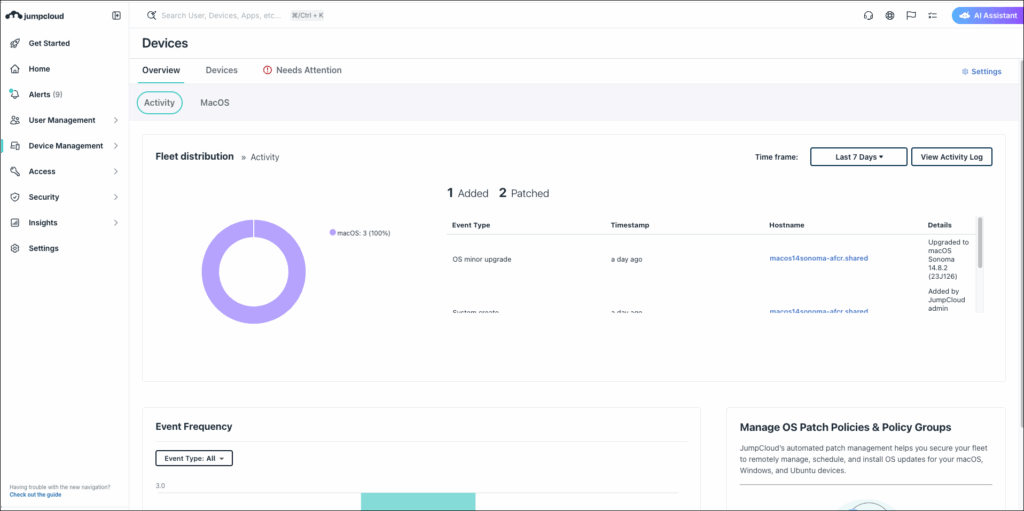Image resolution: width=1024 pixels, height=511 pixels.
Task: Click the Alerts bell icon in sidebar
Action: (15, 94)
